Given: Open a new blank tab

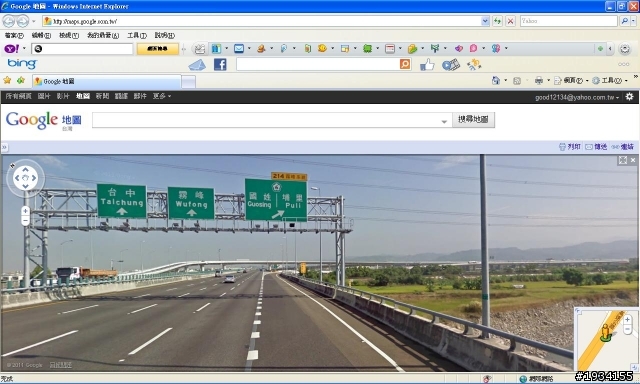Looking at the screenshot, I should (x=188, y=82).
